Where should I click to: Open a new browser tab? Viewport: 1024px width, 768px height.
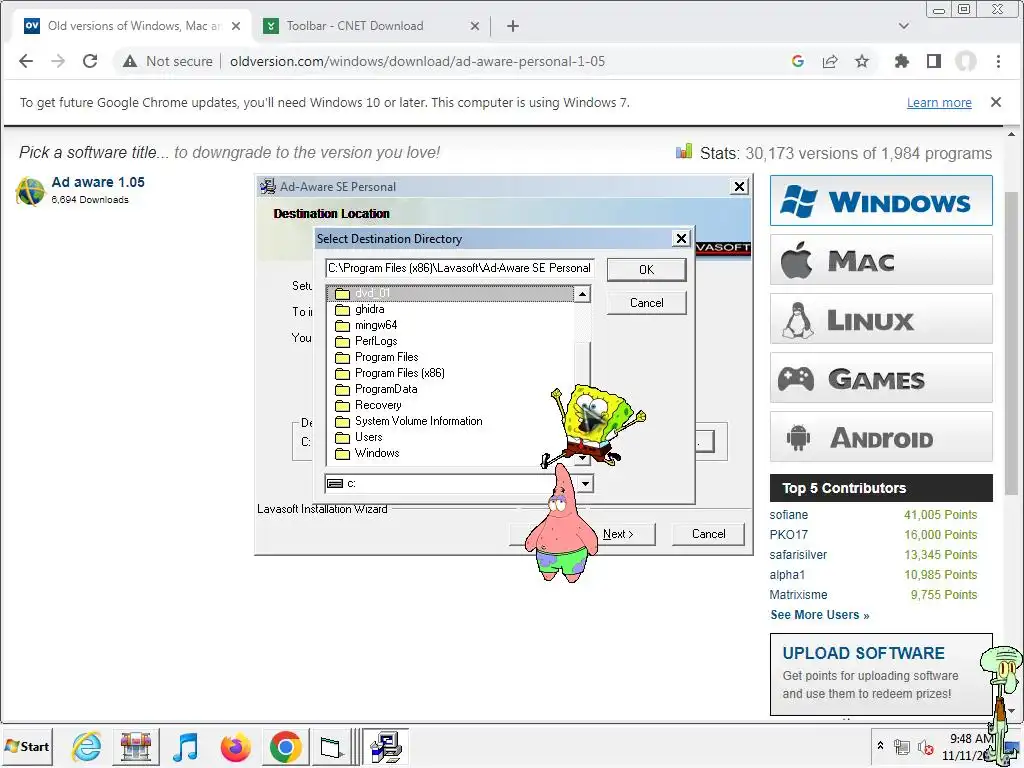[x=513, y=26]
